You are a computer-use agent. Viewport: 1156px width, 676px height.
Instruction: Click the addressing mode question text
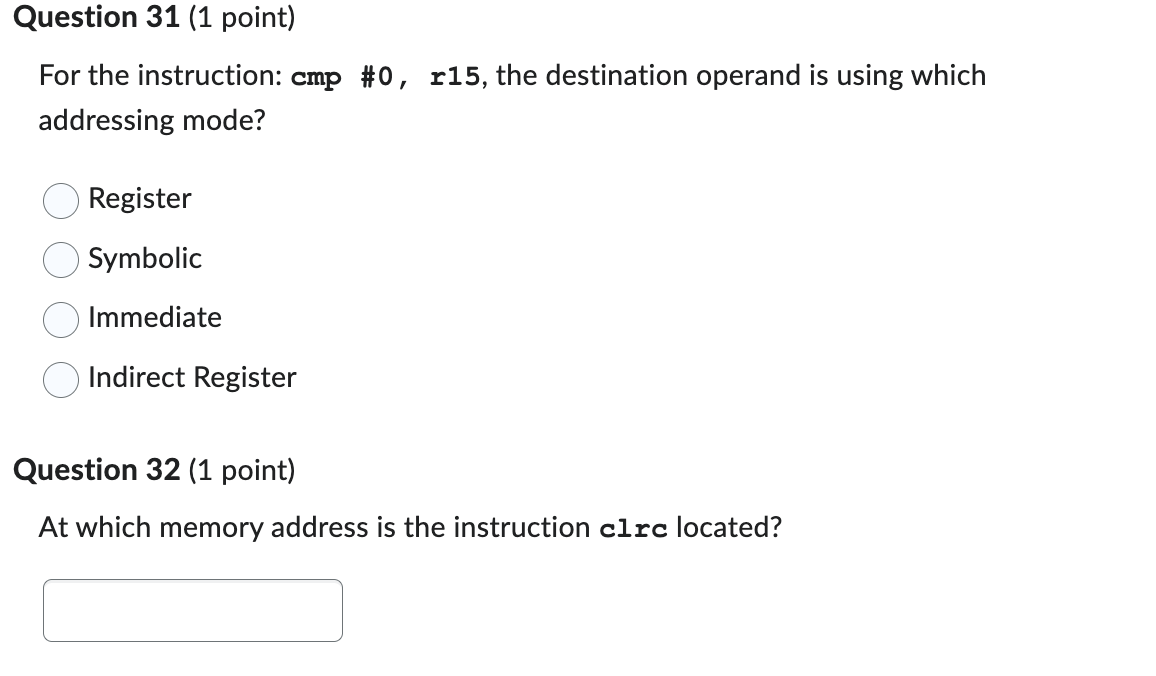tap(152, 120)
